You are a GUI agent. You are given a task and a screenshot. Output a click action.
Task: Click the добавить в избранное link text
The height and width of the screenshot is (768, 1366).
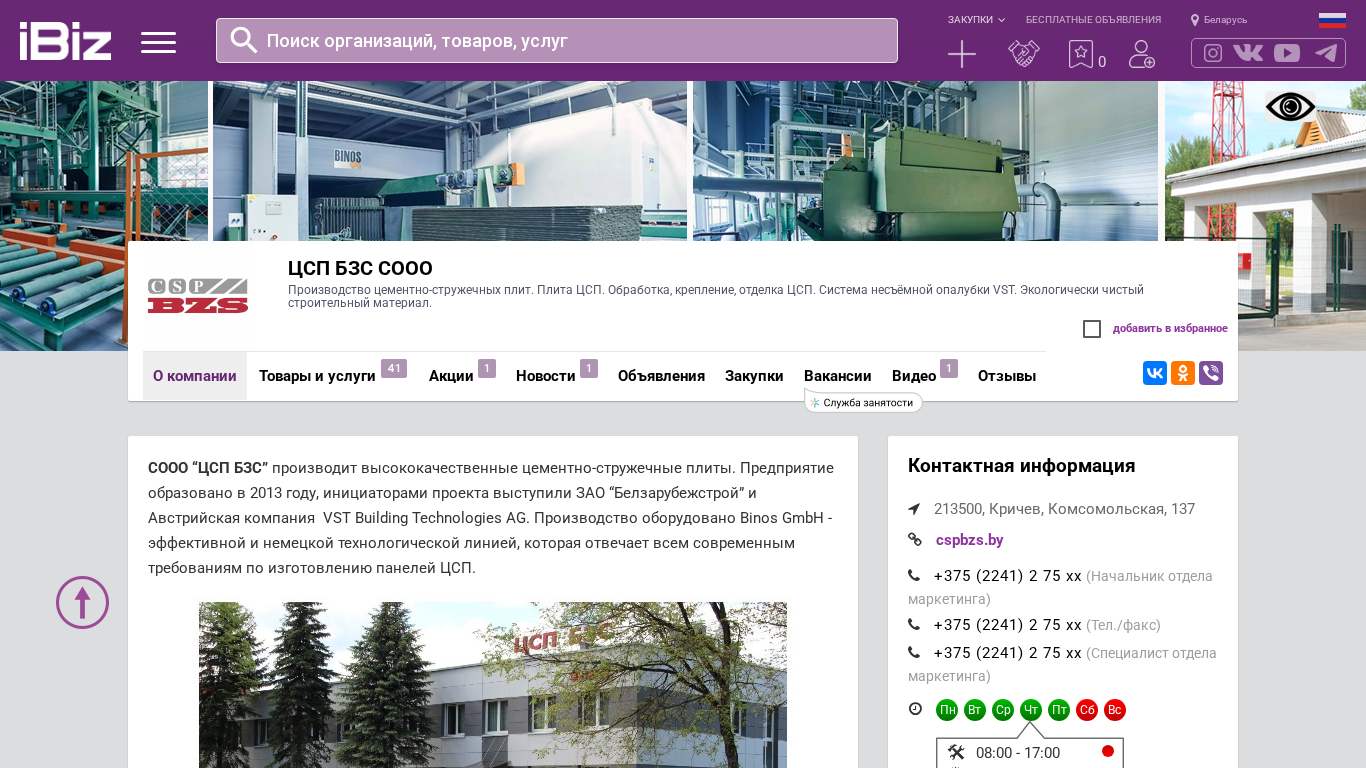coord(1170,329)
